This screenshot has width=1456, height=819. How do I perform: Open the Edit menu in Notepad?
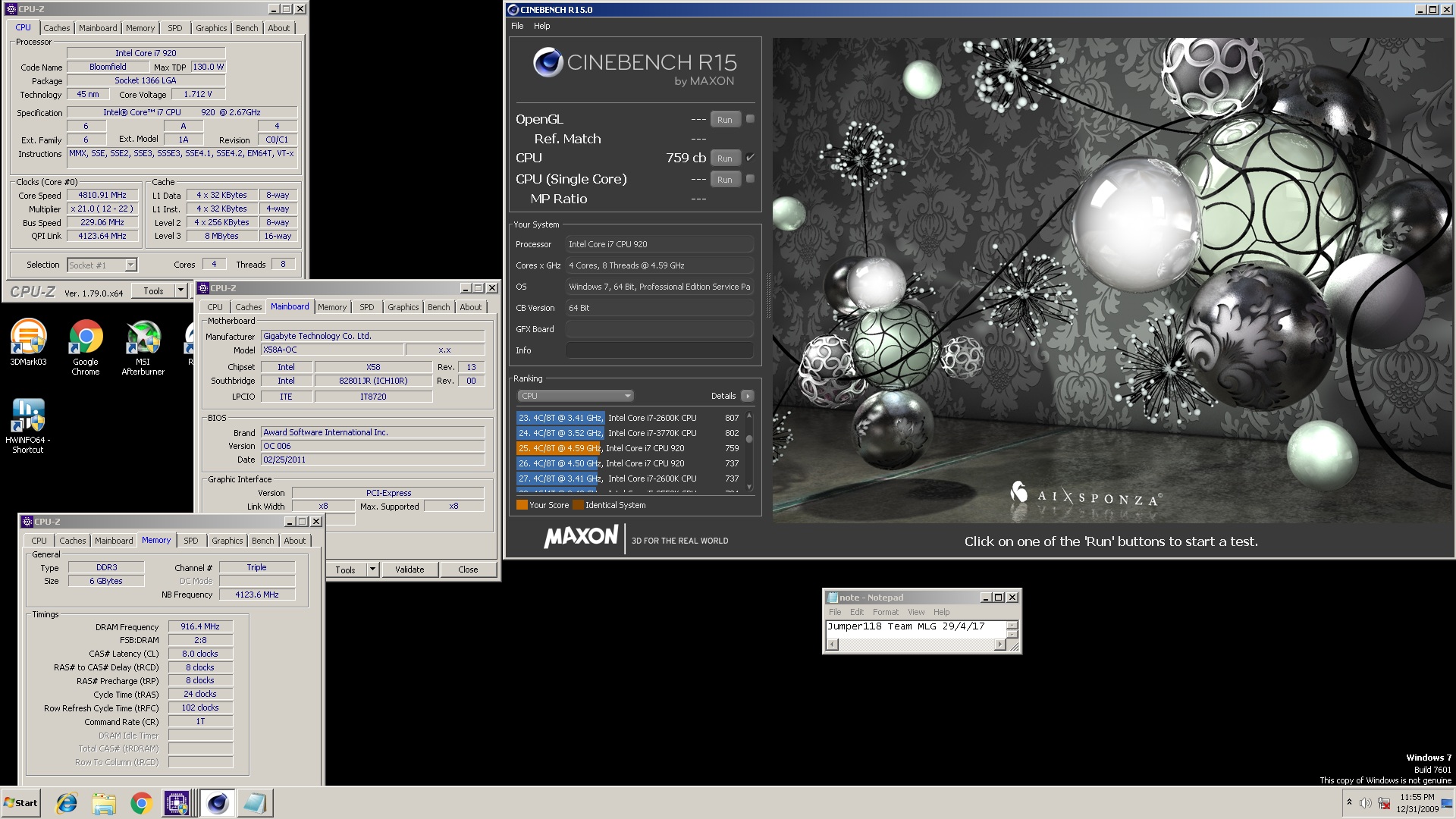coord(857,612)
